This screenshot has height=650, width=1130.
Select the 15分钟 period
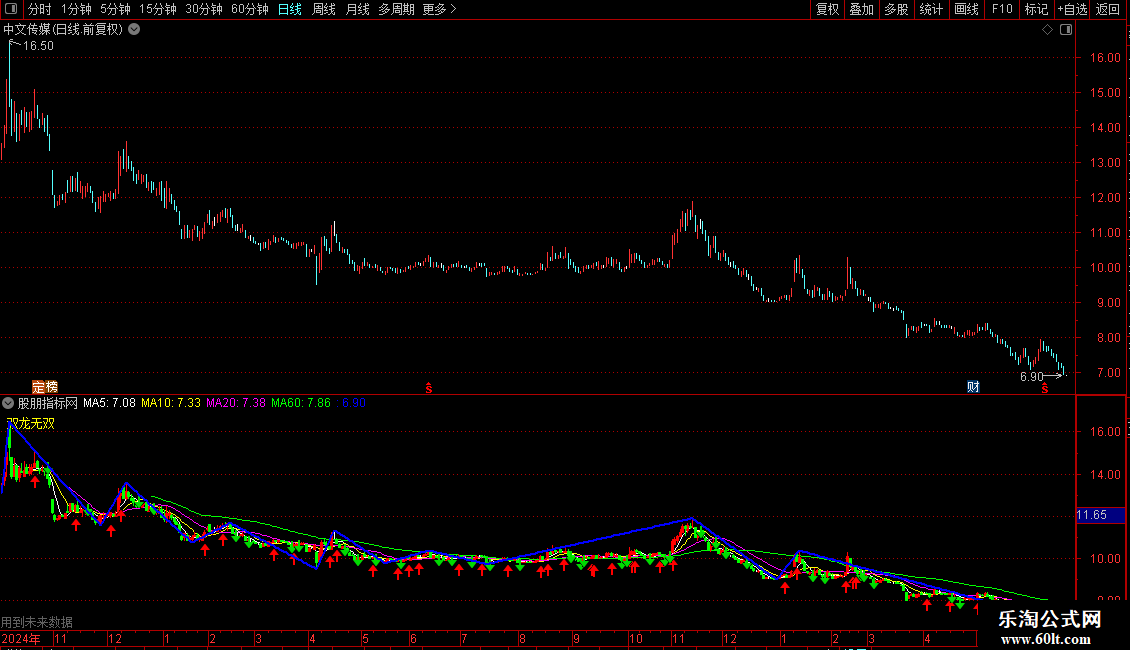[x=158, y=9]
